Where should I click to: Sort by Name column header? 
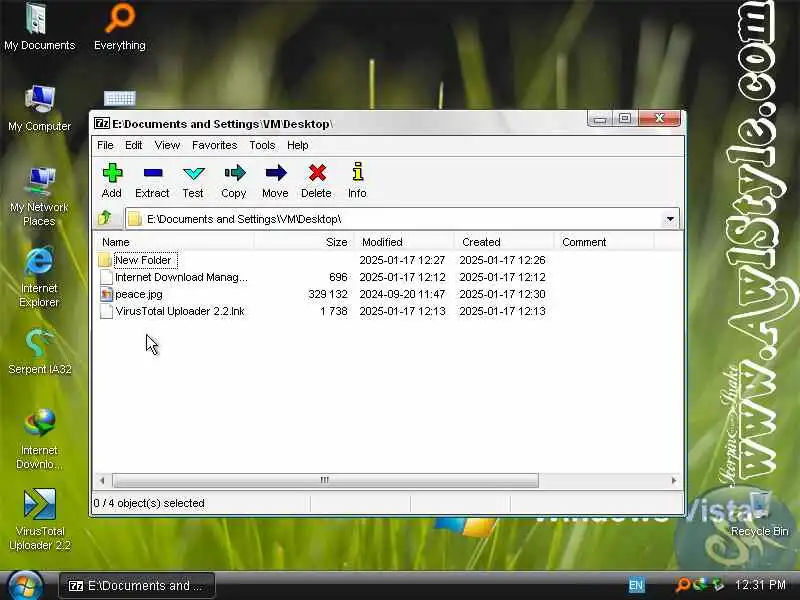pyautogui.click(x=173, y=242)
